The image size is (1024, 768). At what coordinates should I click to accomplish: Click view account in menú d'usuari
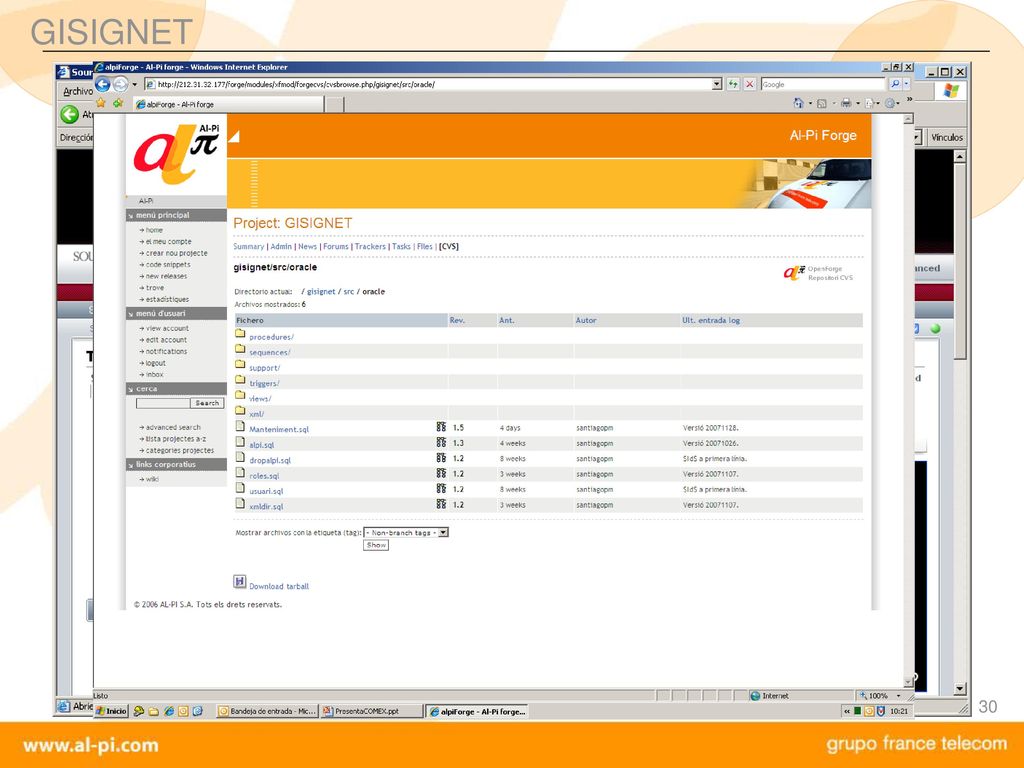coord(167,328)
